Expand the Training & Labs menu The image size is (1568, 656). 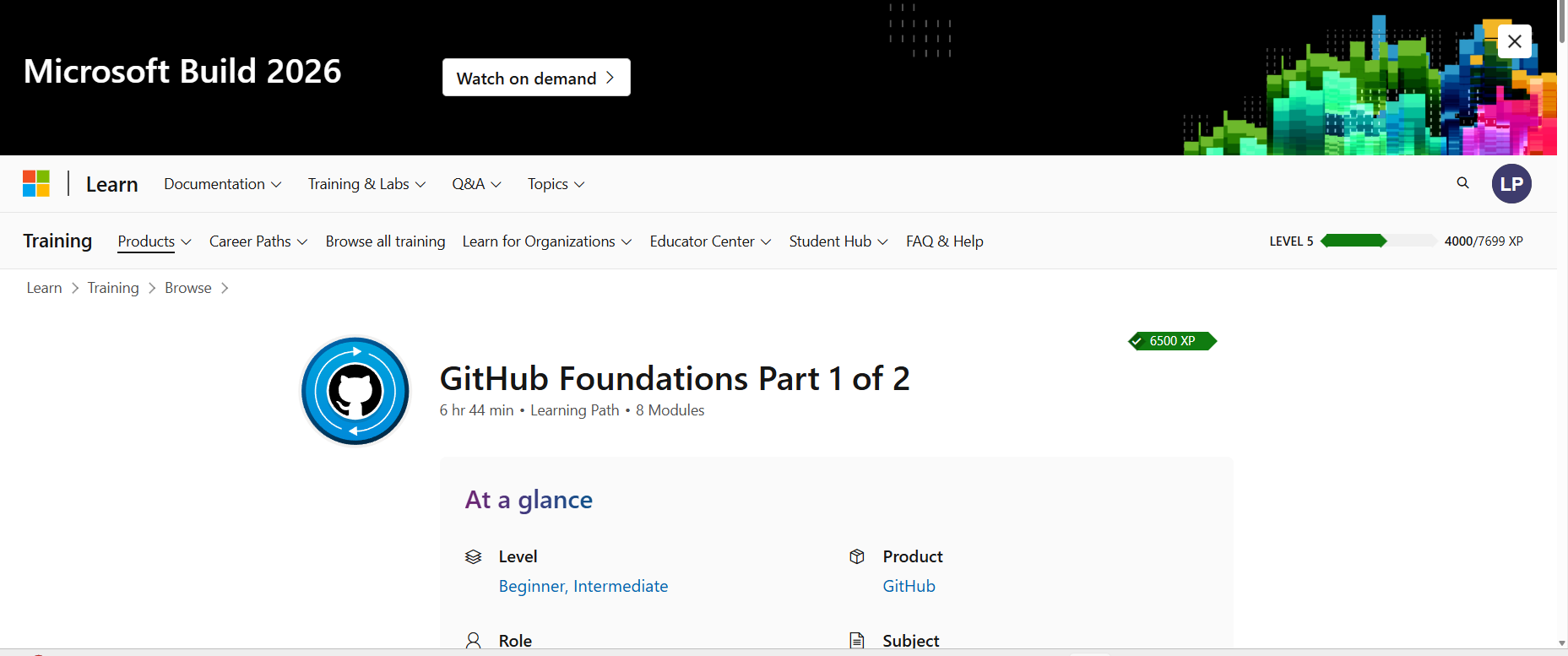pyautogui.click(x=366, y=184)
